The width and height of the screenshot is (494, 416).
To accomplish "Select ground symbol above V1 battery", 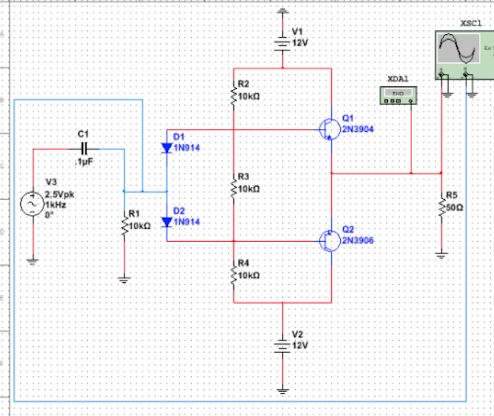I will 283,12.
